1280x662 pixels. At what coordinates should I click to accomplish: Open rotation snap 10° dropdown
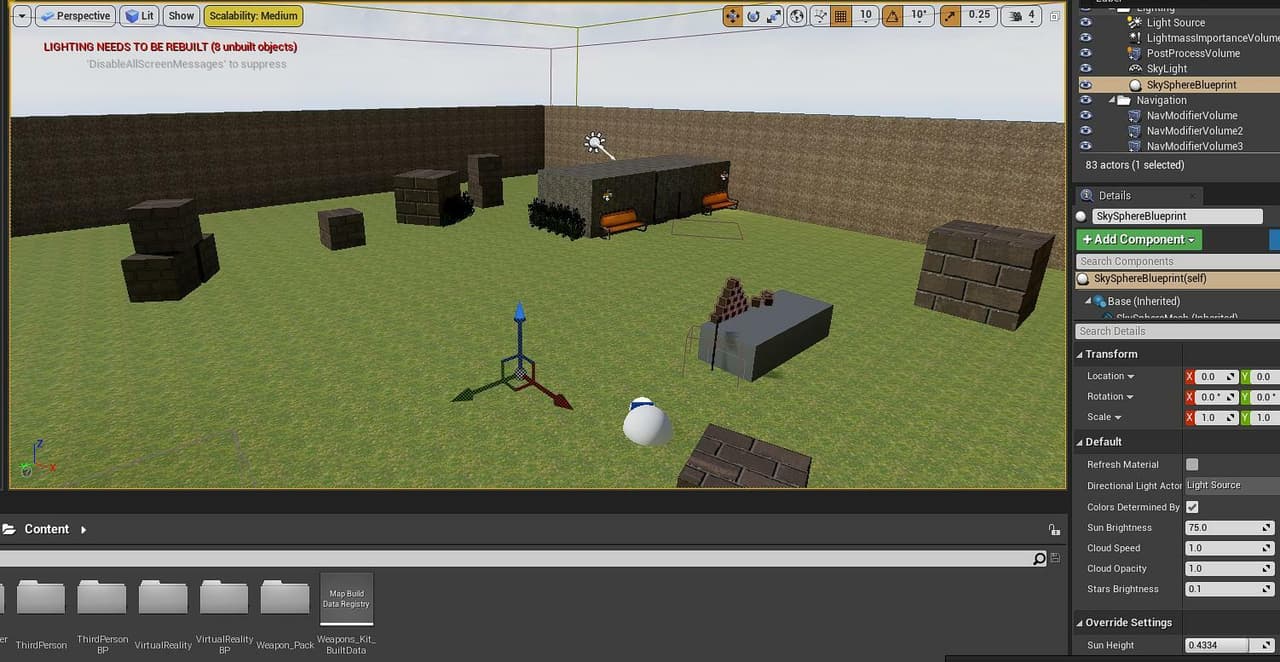point(918,16)
